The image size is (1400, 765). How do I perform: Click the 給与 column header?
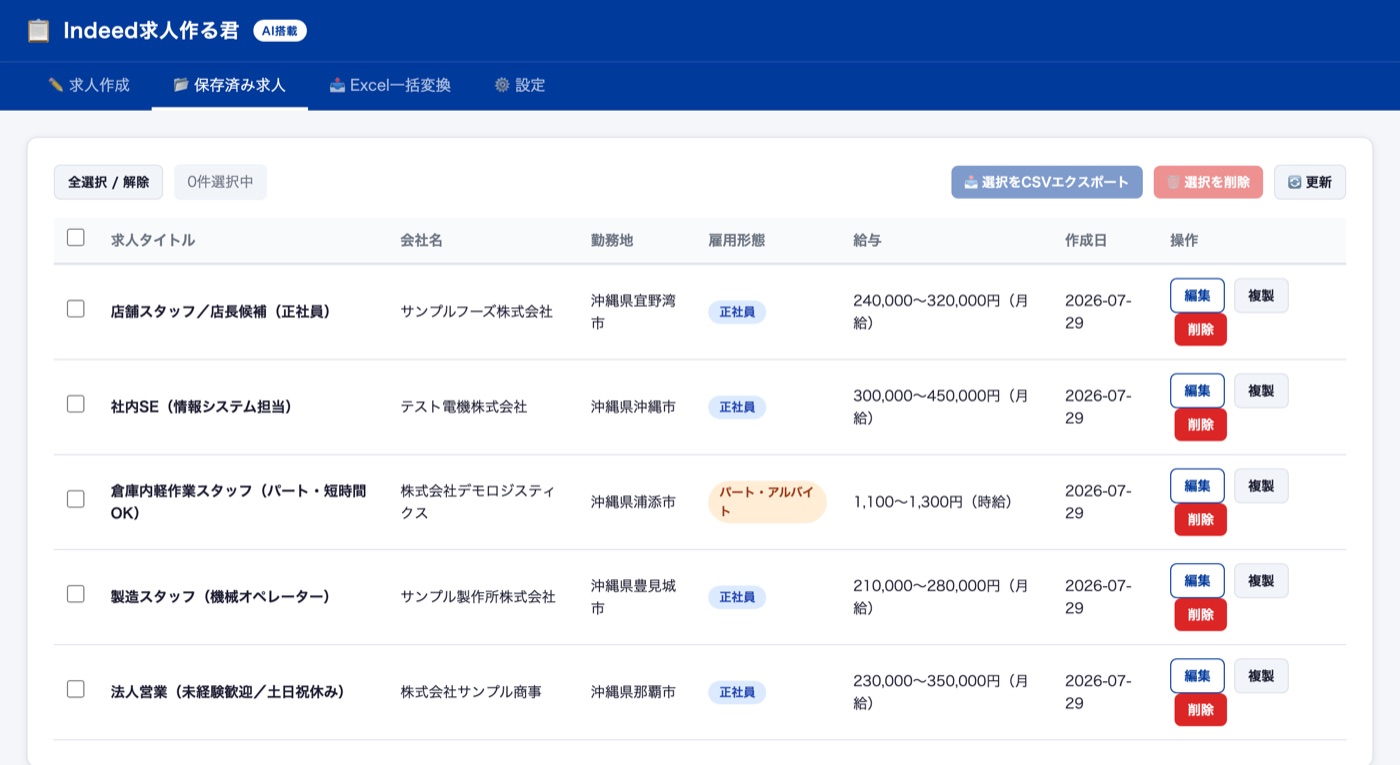point(867,240)
